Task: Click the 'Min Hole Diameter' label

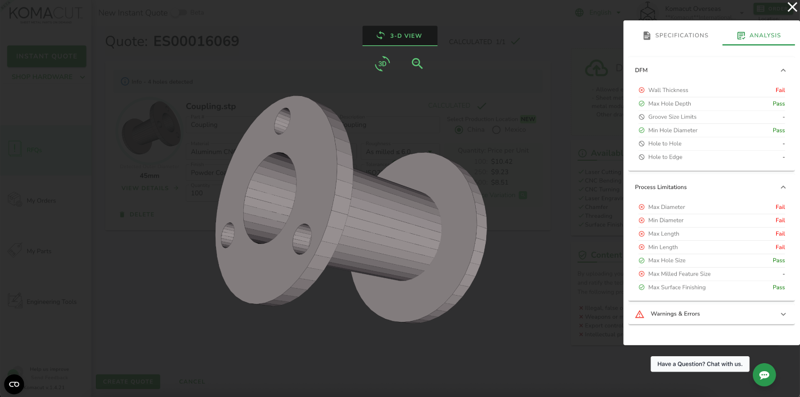Action: point(672,131)
